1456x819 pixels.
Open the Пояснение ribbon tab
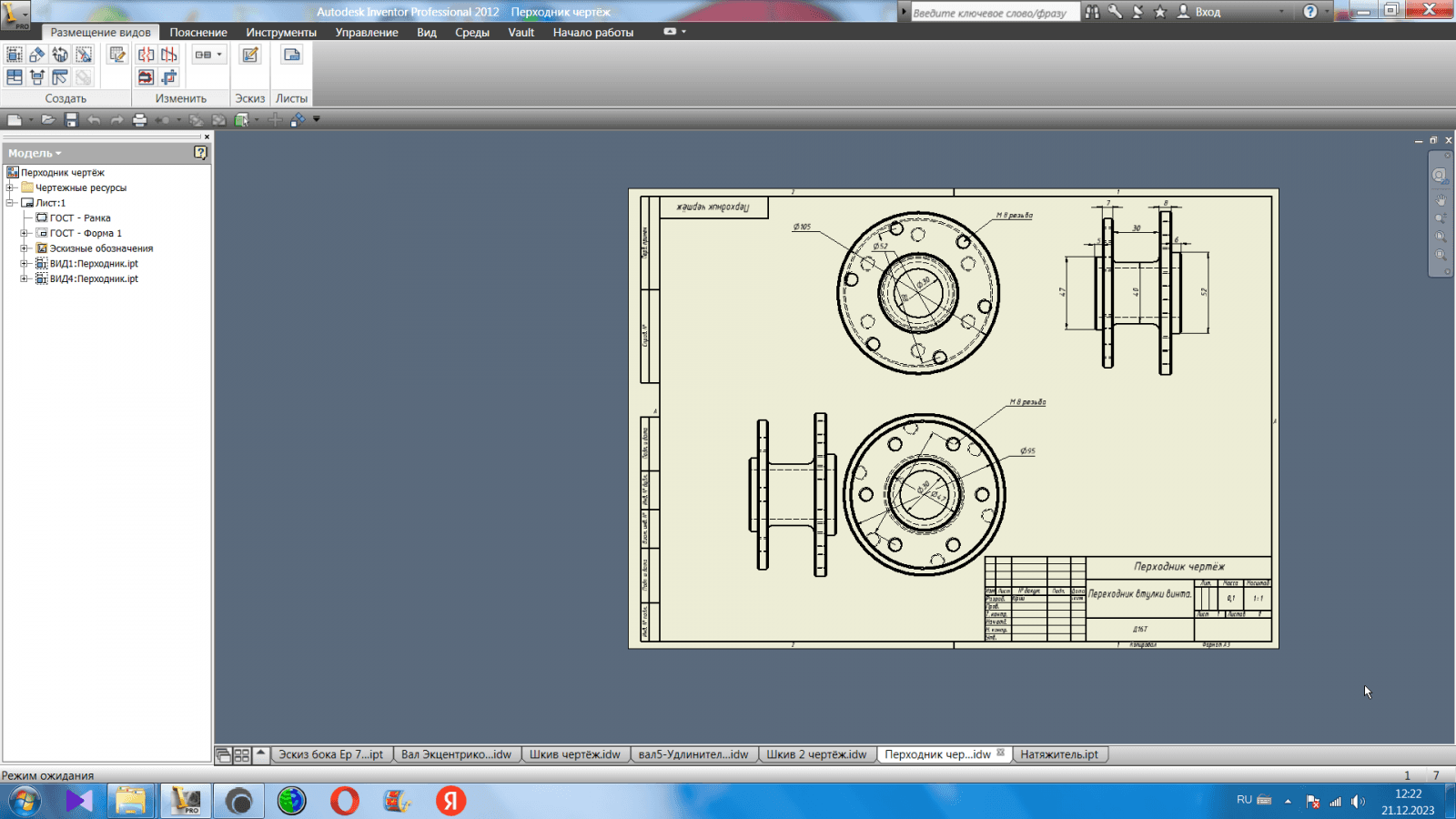(198, 32)
